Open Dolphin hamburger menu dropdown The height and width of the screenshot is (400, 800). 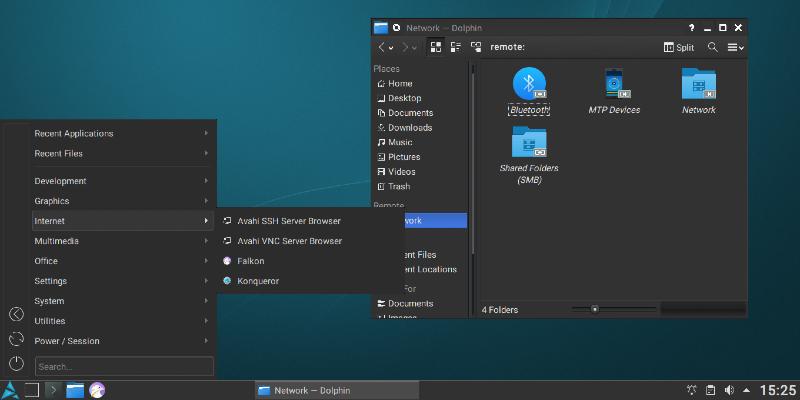(x=735, y=47)
